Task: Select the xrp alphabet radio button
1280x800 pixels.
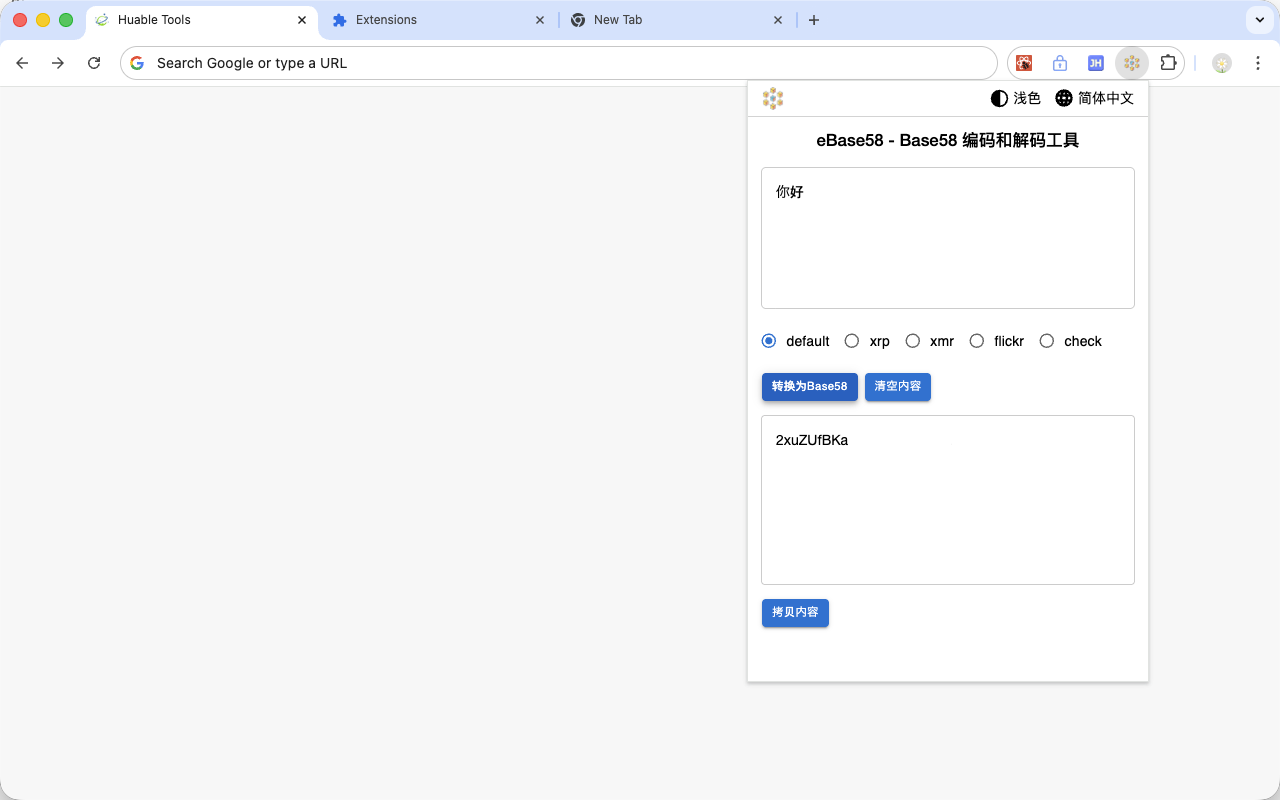Action: click(852, 341)
